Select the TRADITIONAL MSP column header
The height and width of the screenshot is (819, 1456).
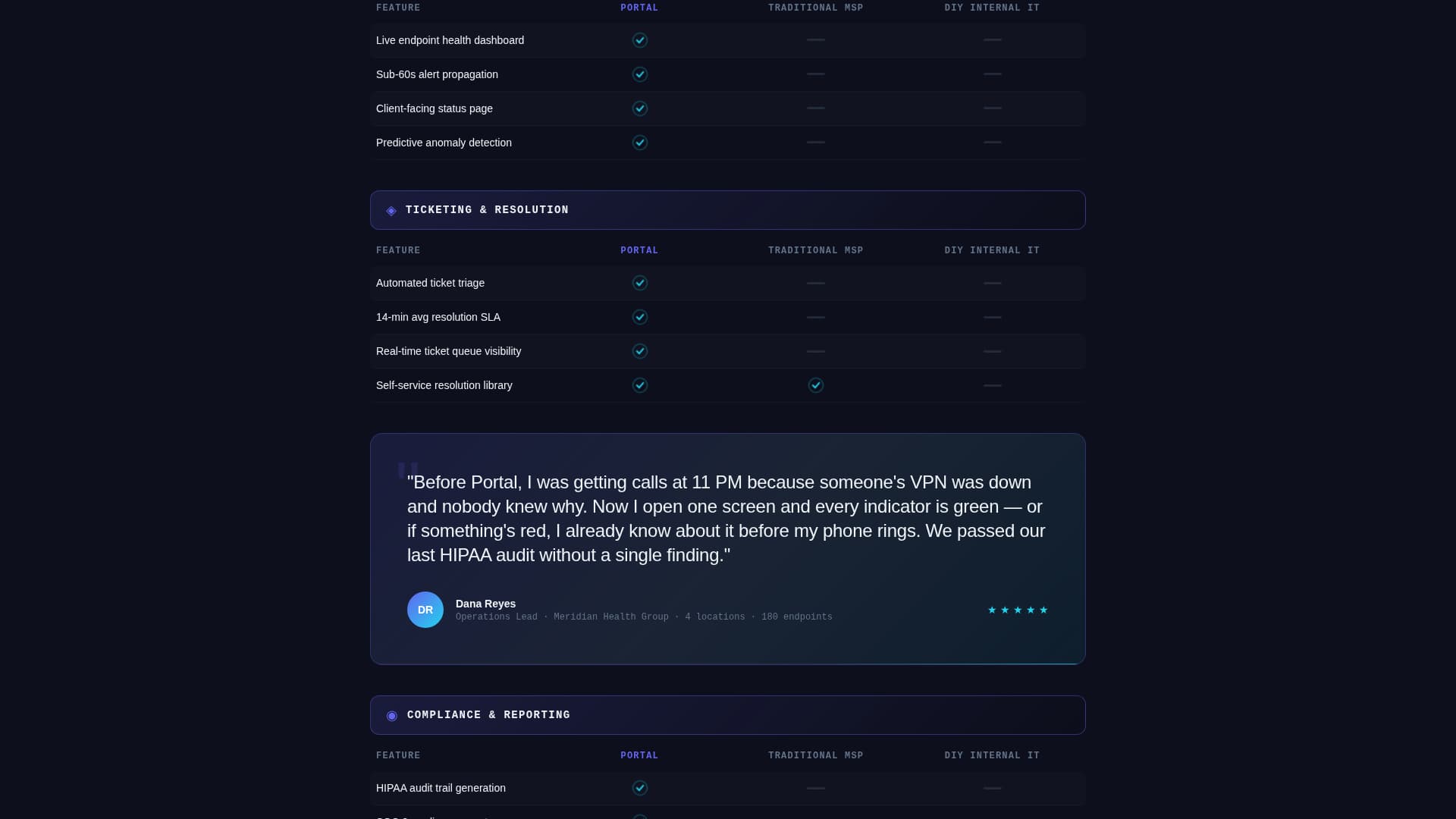pyautogui.click(x=815, y=250)
